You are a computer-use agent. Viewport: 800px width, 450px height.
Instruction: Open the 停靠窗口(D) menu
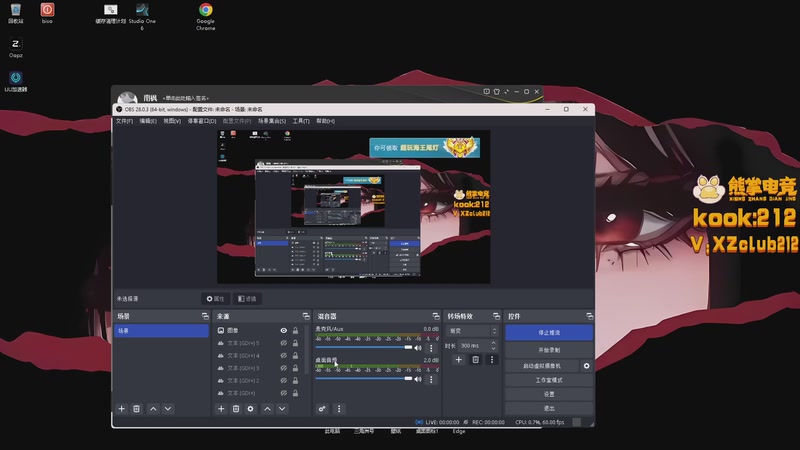202,121
